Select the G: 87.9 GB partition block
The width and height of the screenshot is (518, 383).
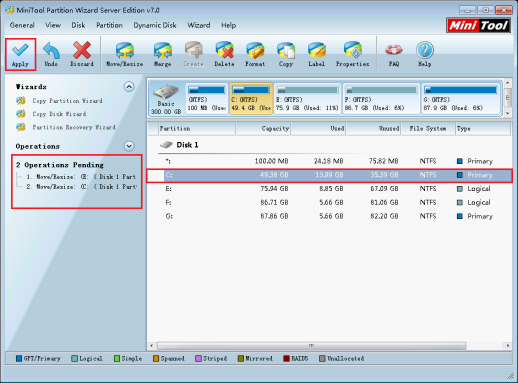[461, 99]
